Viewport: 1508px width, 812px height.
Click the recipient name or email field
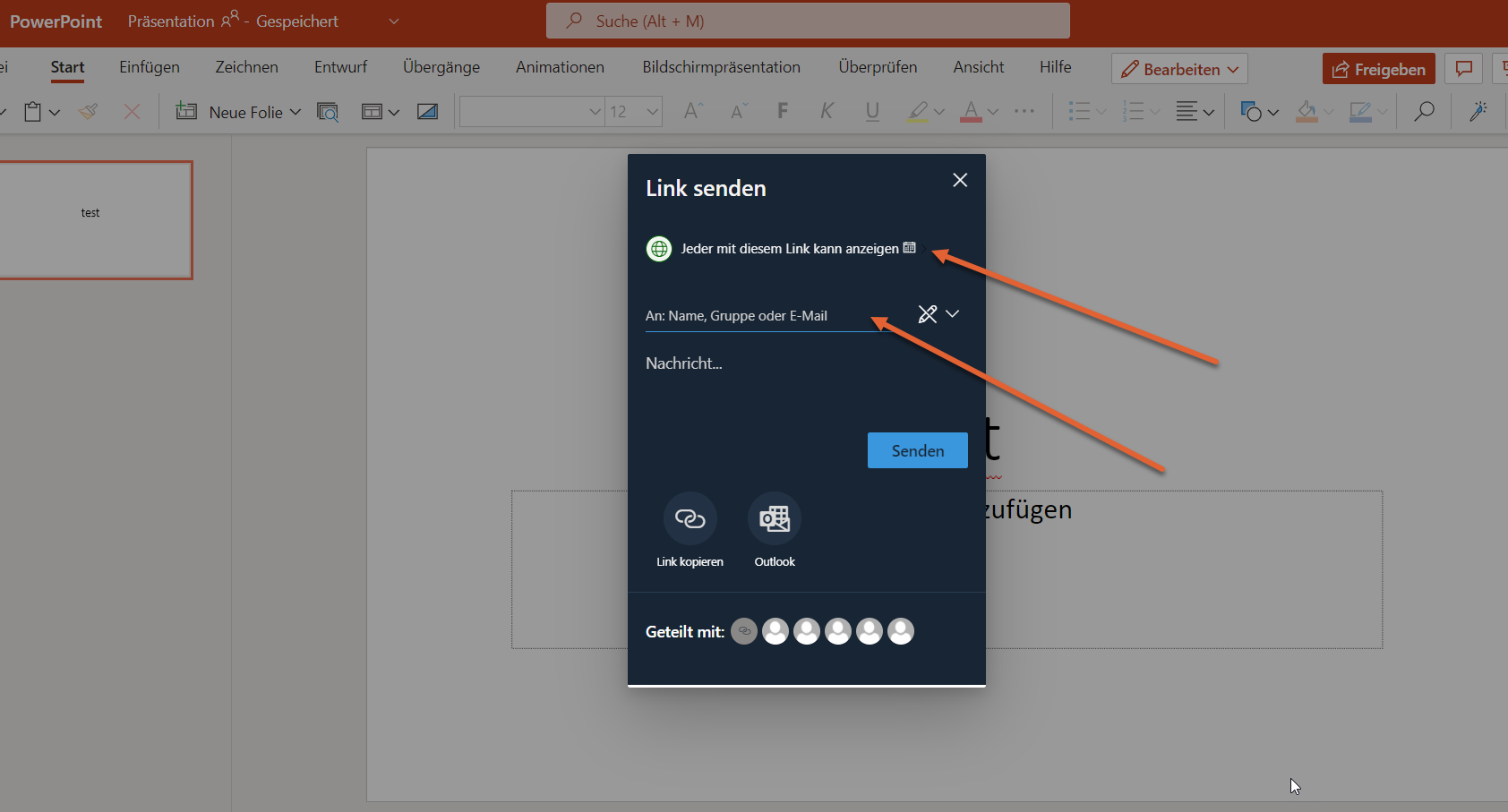click(x=761, y=316)
